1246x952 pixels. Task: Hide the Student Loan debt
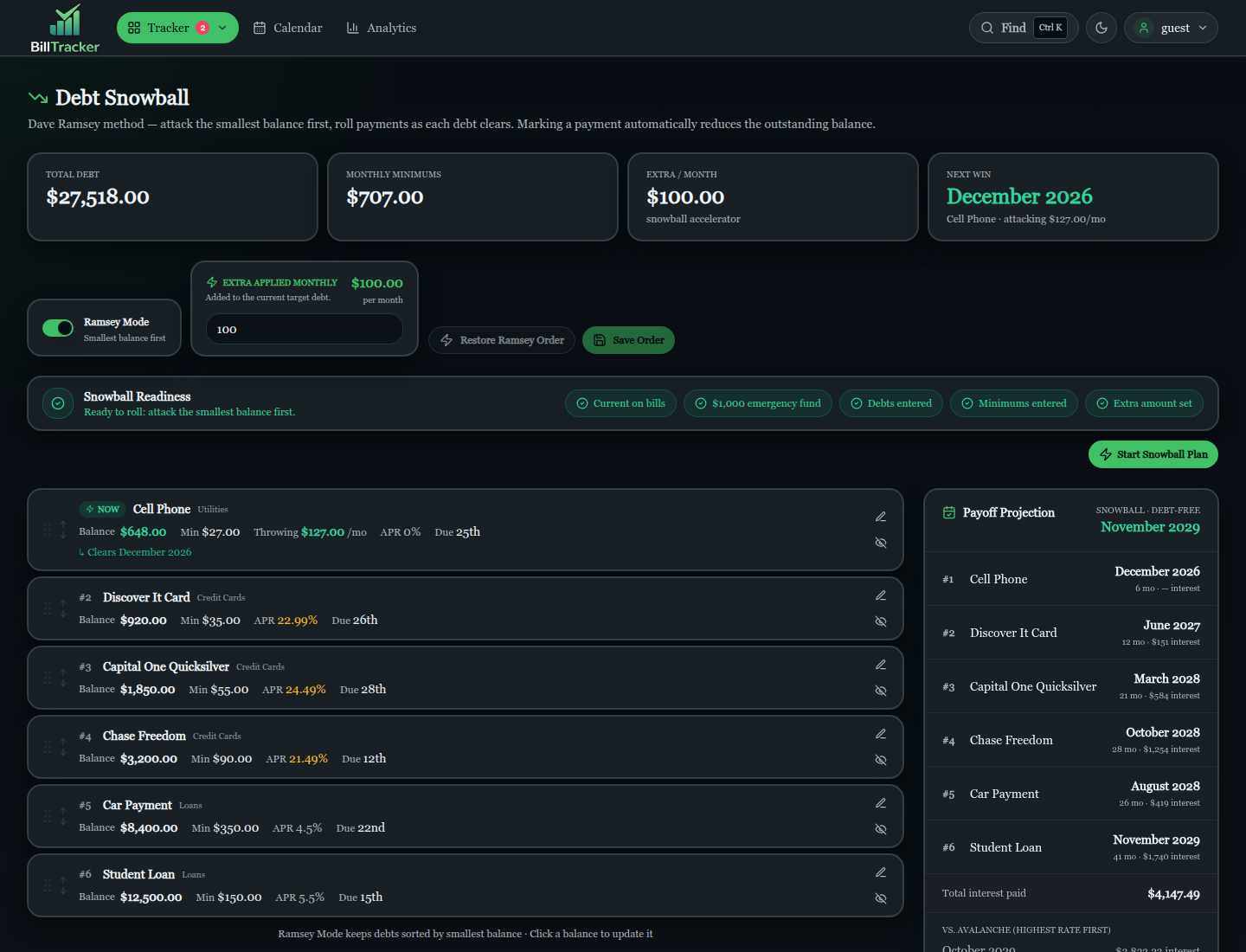click(x=881, y=898)
